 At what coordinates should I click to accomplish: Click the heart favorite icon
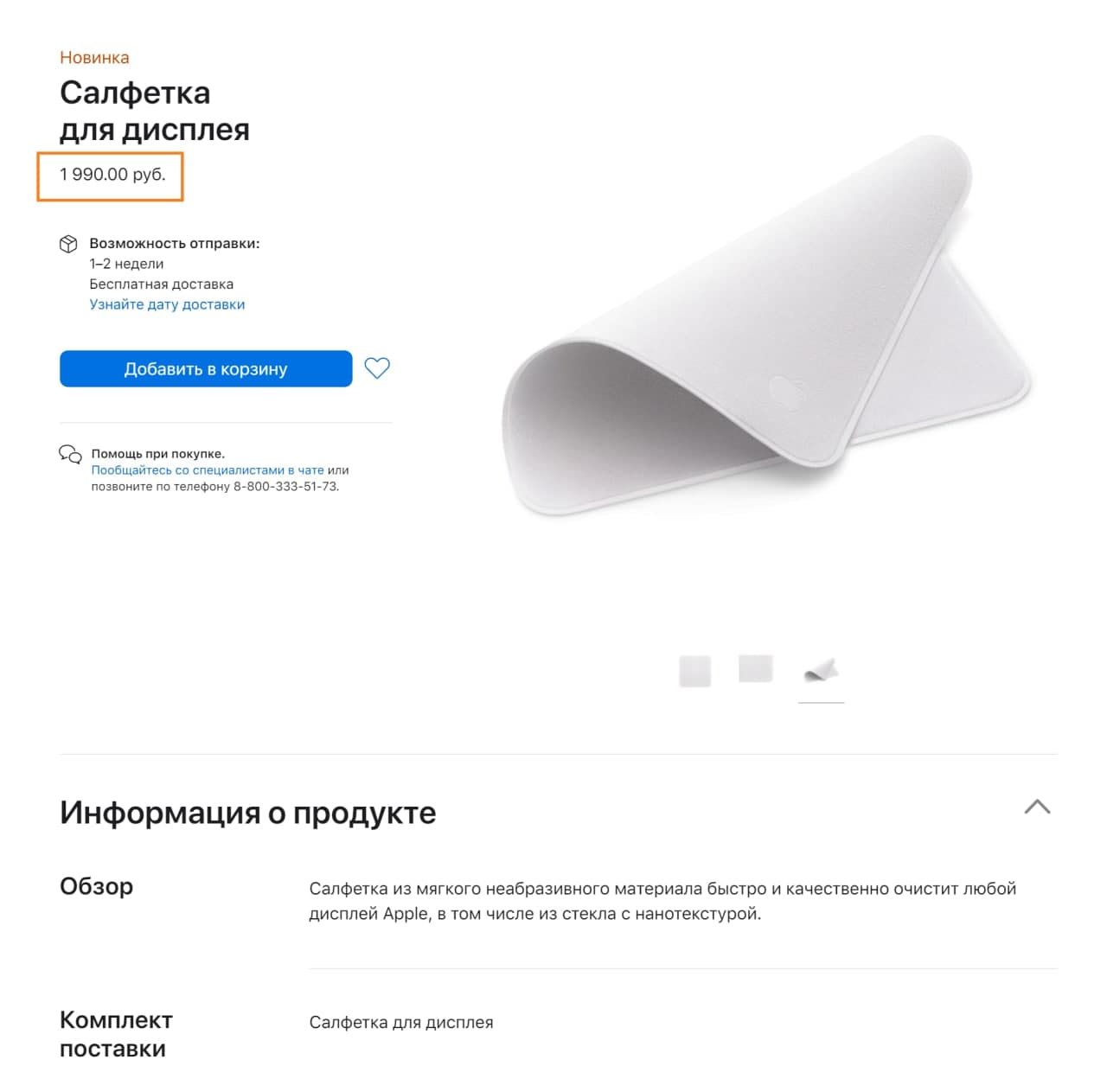(377, 368)
